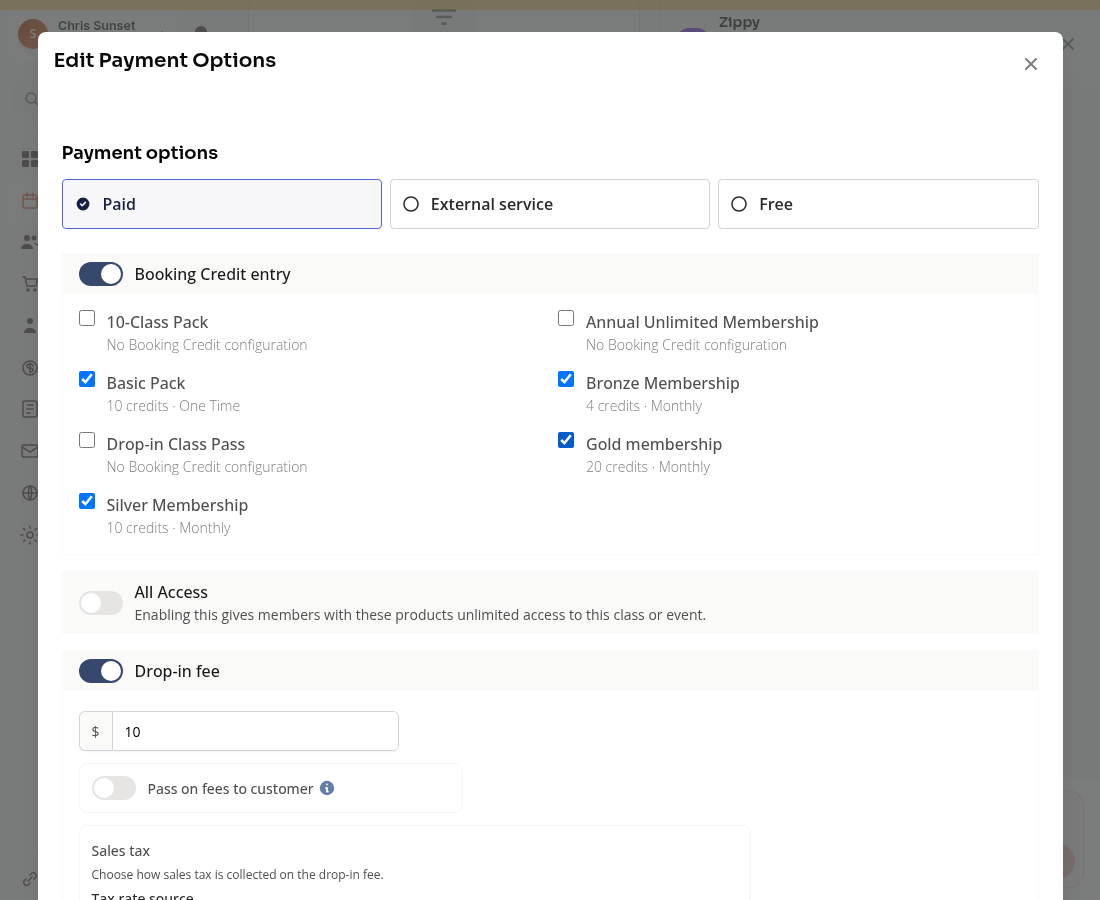Click '10 credits · Monthly' under Silver Membership
The image size is (1100, 900).
[168, 528]
